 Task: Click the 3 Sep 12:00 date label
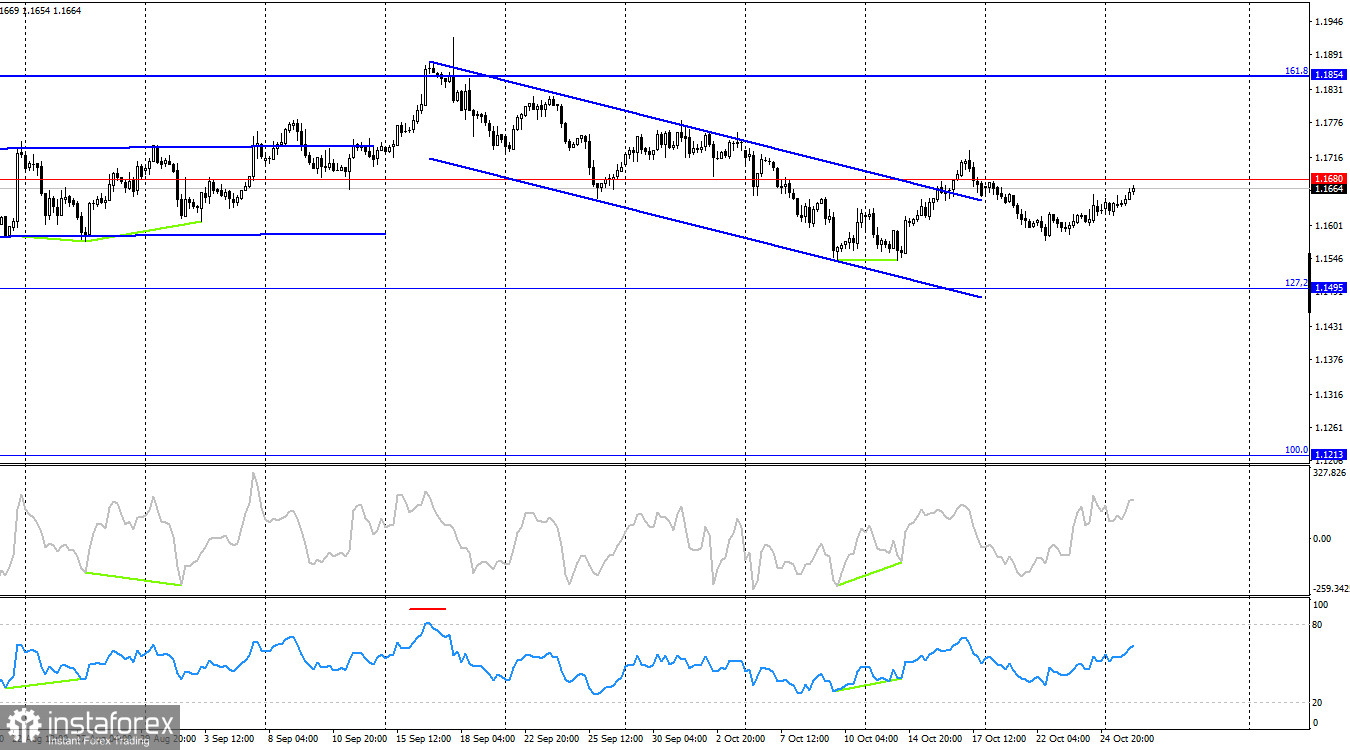point(231,739)
